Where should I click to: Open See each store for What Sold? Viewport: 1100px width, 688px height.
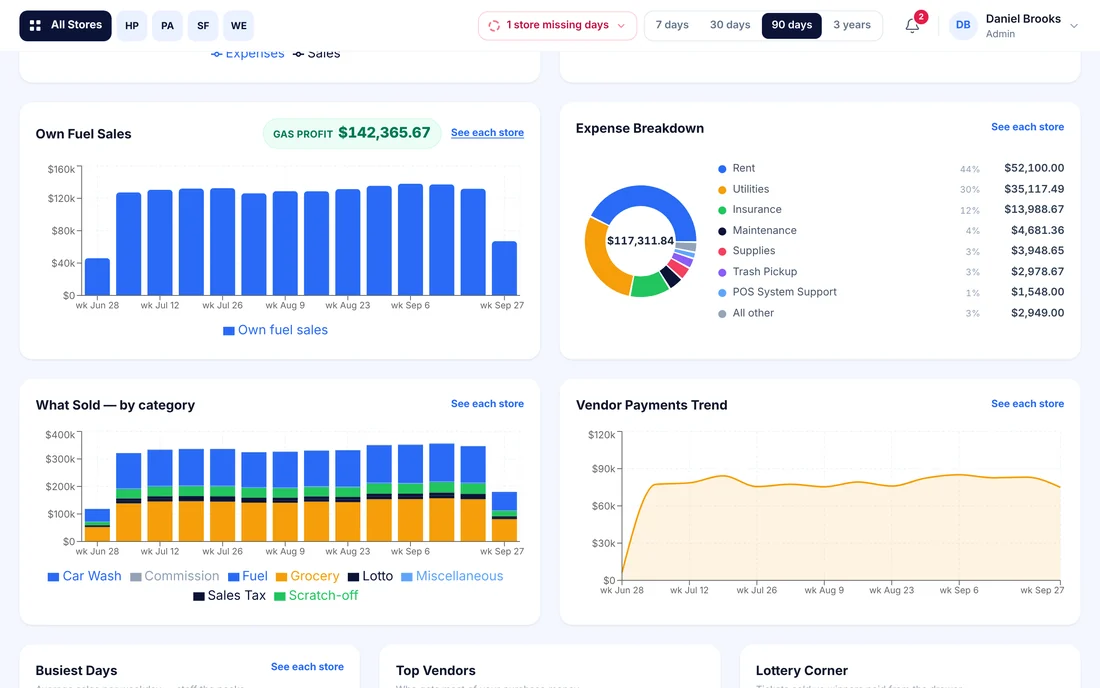point(487,404)
